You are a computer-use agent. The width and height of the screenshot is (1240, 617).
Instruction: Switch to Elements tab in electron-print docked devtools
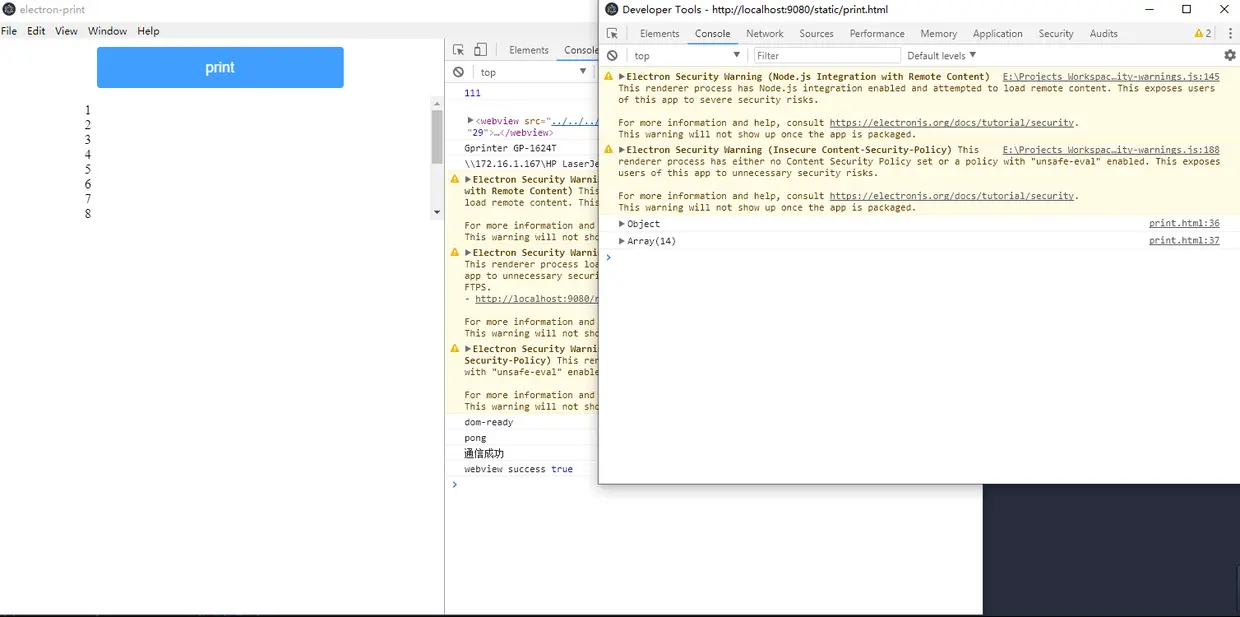coord(529,50)
